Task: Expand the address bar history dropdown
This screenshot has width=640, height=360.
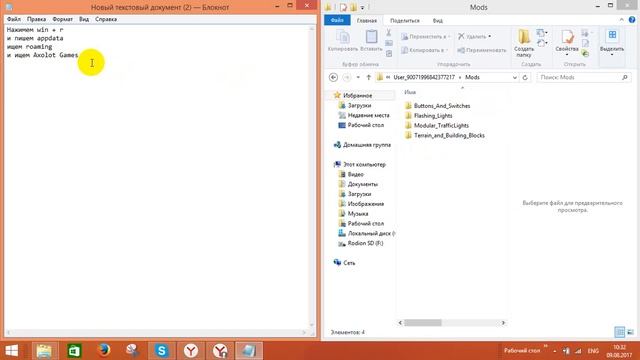Action: point(514,77)
